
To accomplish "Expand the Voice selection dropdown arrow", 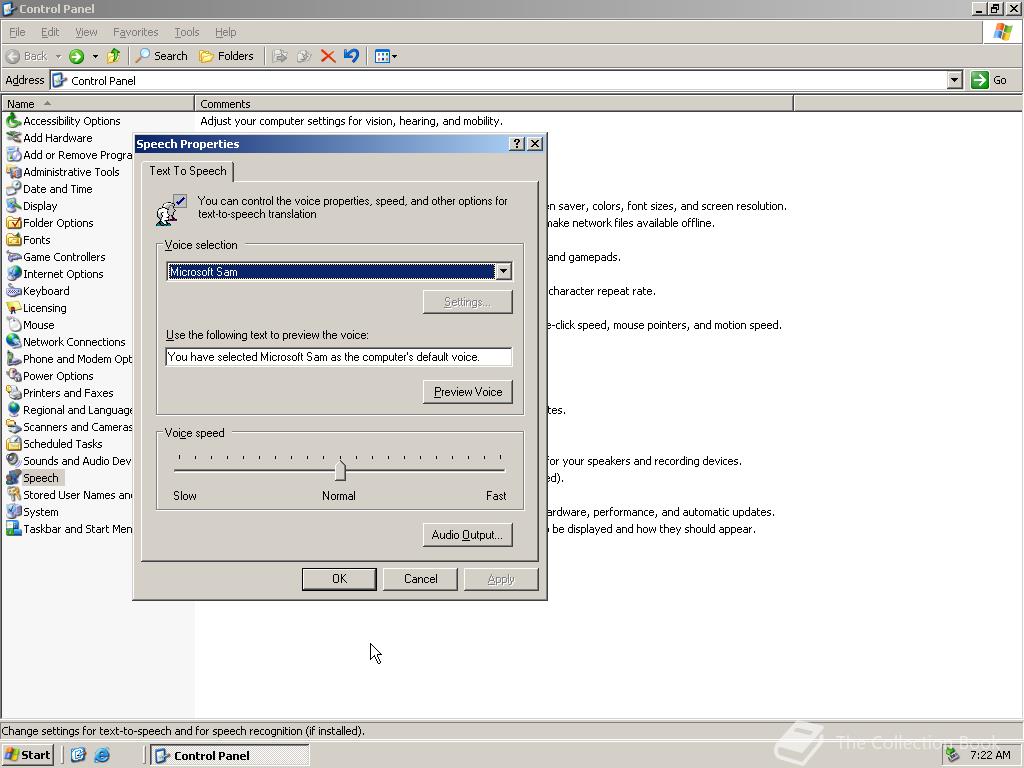I will (x=504, y=272).
